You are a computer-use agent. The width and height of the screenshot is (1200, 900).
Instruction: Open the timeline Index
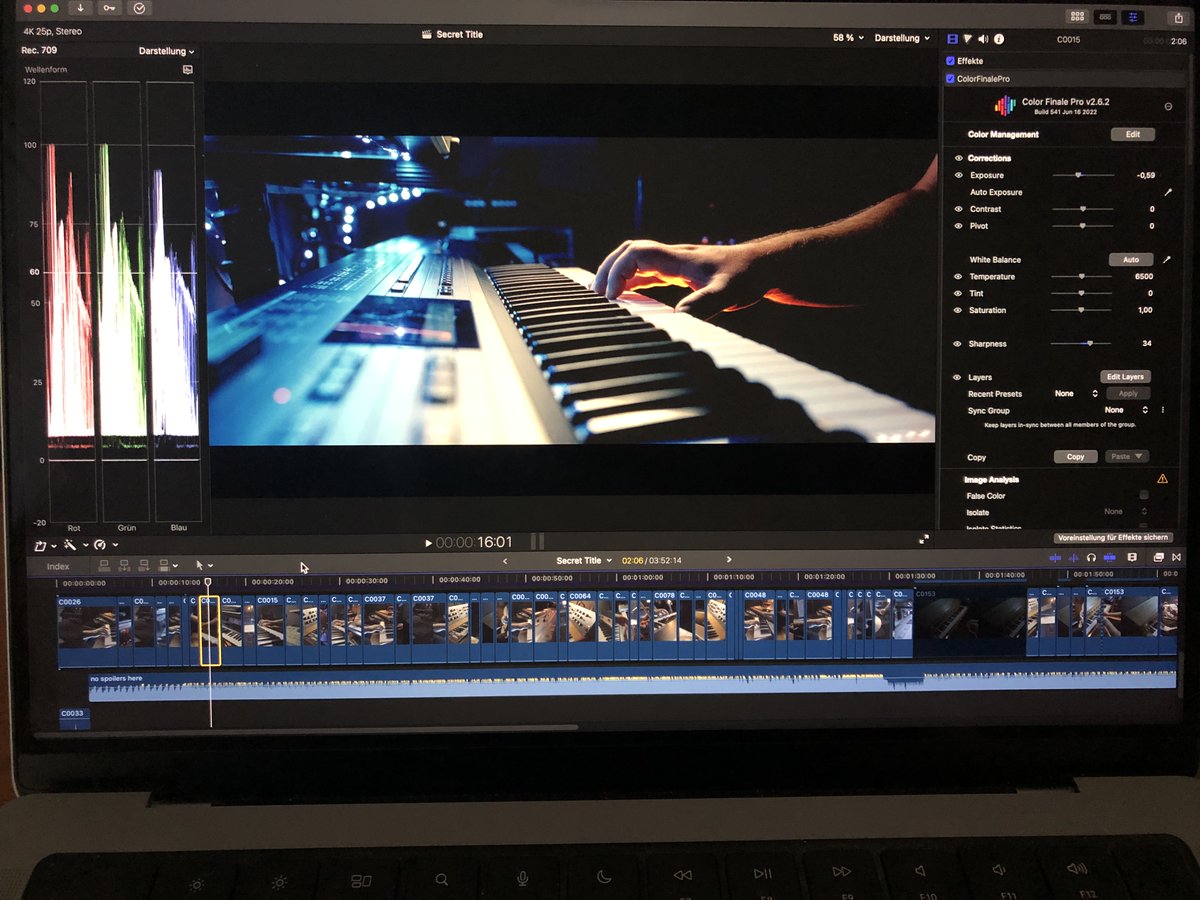point(58,567)
